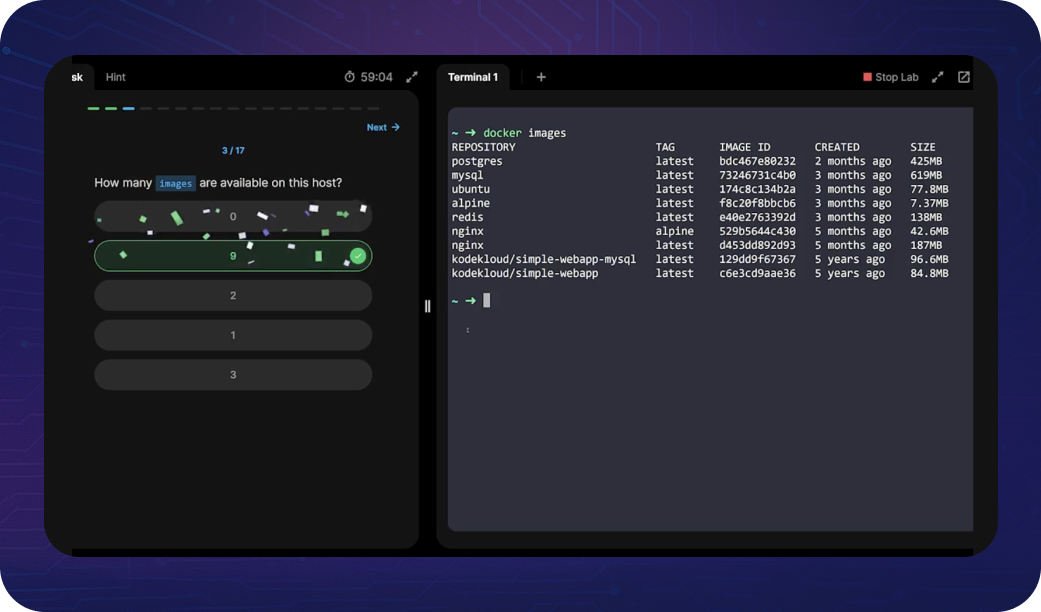Click the REPOSITORY column header
This screenshot has width=1041, height=612.
click(x=483, y=147)
